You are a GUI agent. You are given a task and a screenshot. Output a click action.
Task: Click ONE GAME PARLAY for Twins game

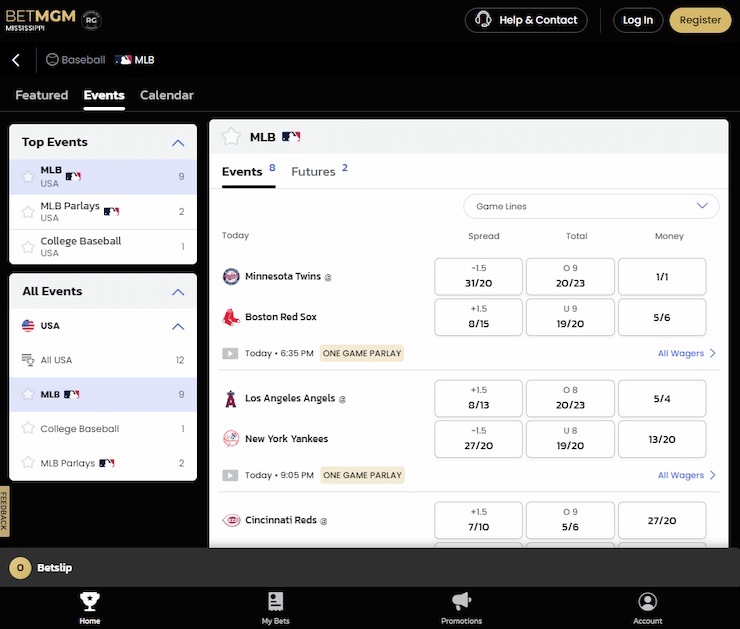362,353
